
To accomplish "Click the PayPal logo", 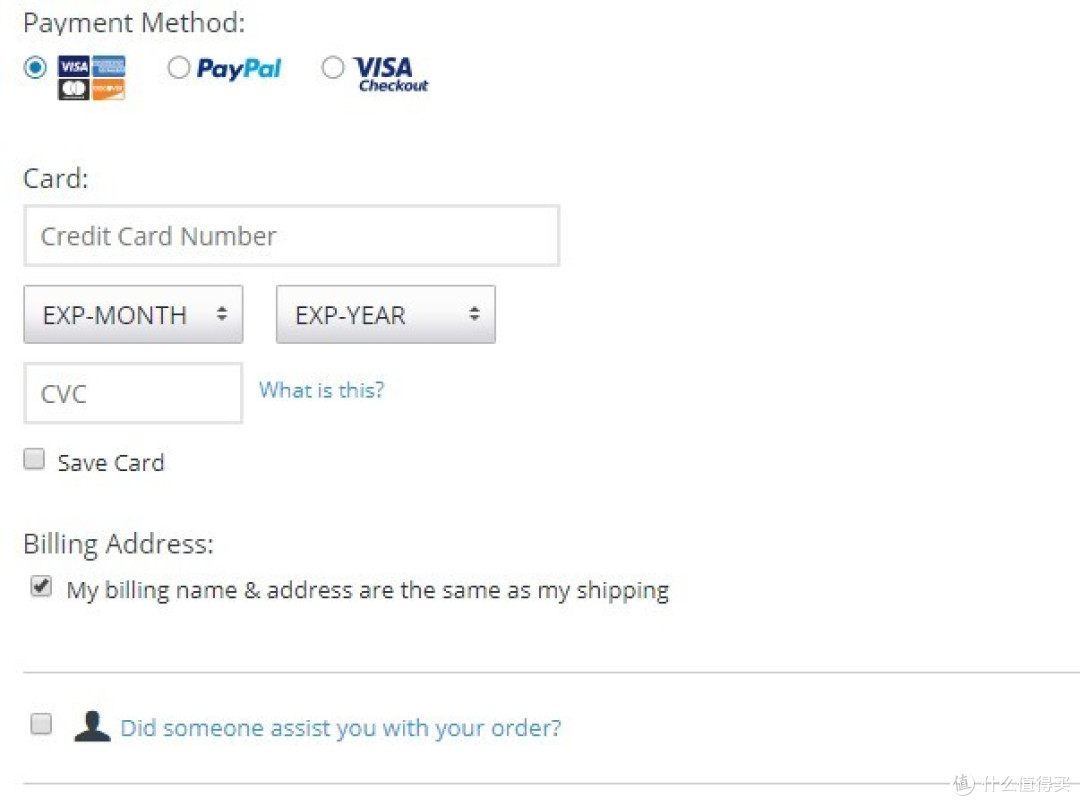I will 239,68.
